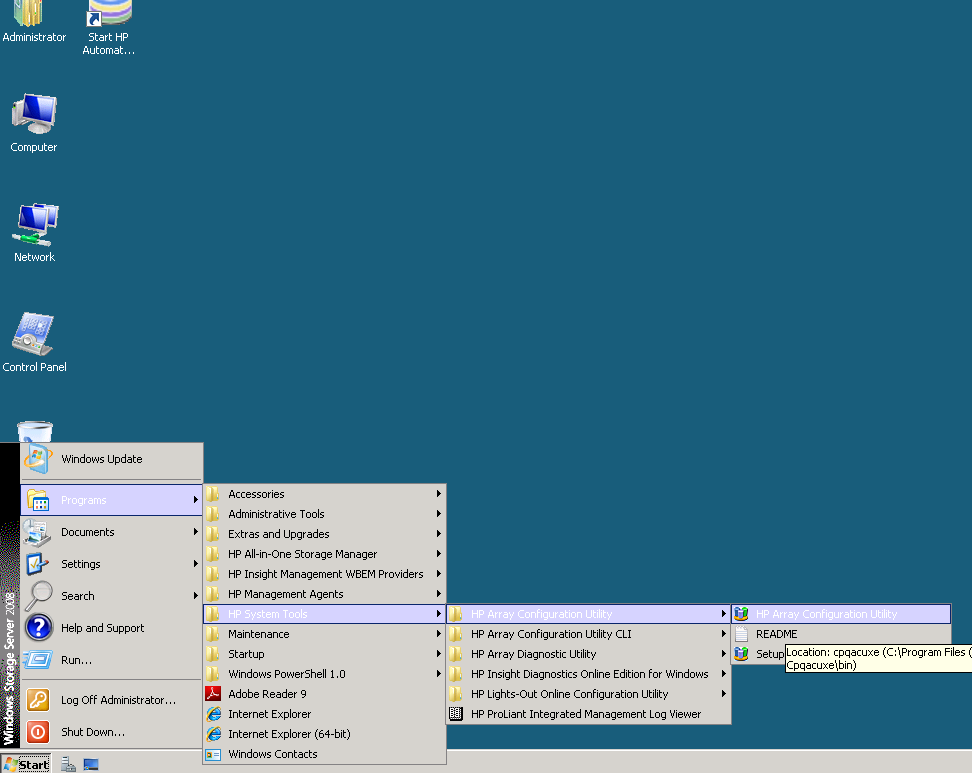Viewport: 972px width, 773px height.
Task: Open the Control Panel desktop icon
Action: 33,333
